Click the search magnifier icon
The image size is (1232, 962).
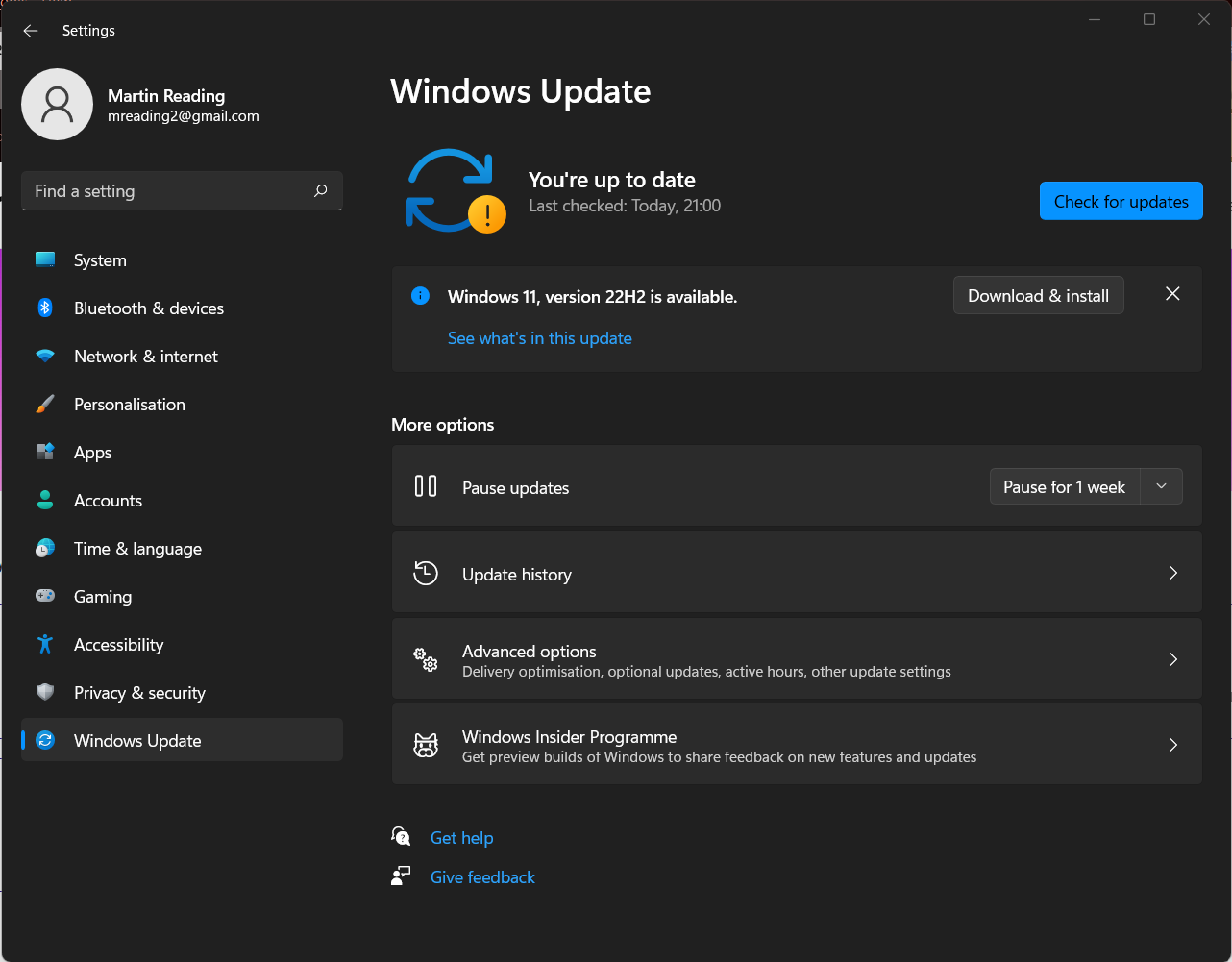click(x=321, y=190)
